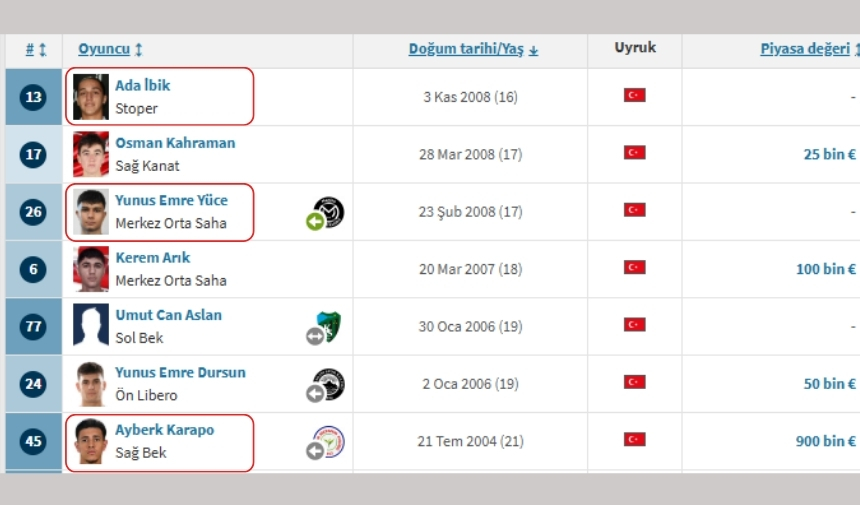The width and height of the screenshot is (860, 505).
Task: Click Yunus Emre Dursun's player photo
Action: pos(91,383)
